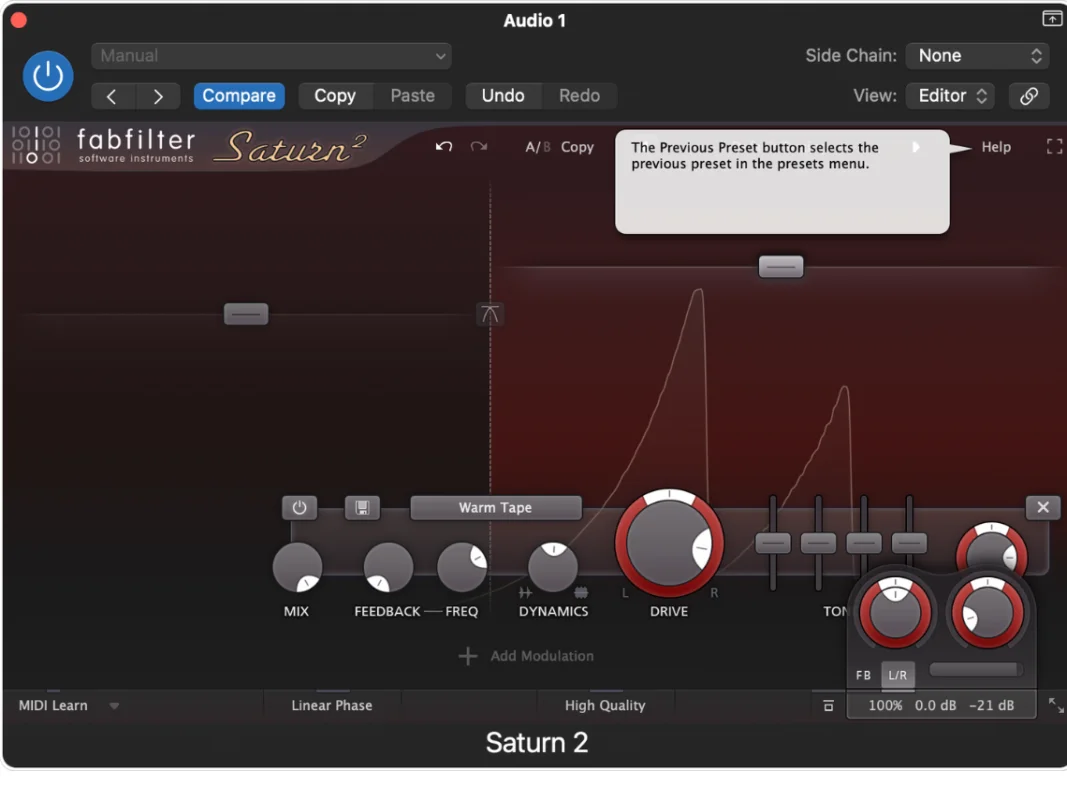Adjust the DRIVE knob
The image size is (1067, 800).
(668, 543)
